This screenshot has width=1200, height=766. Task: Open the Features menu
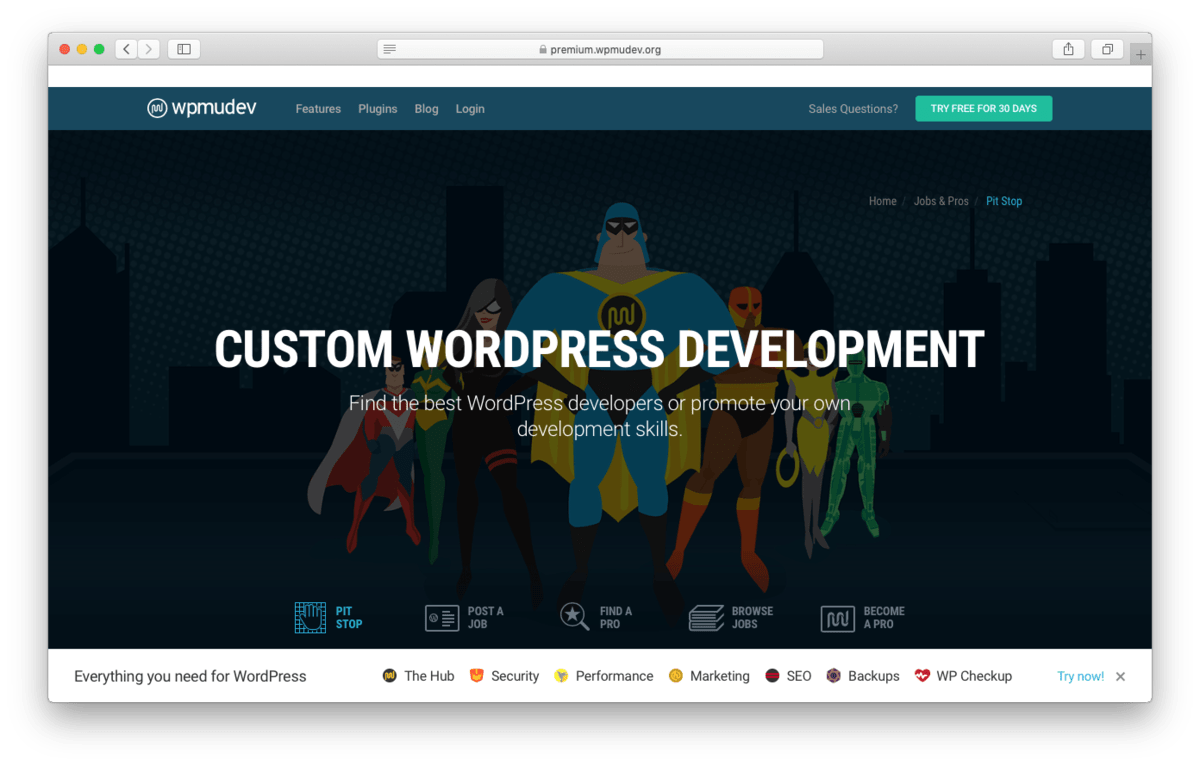point(318,109)
